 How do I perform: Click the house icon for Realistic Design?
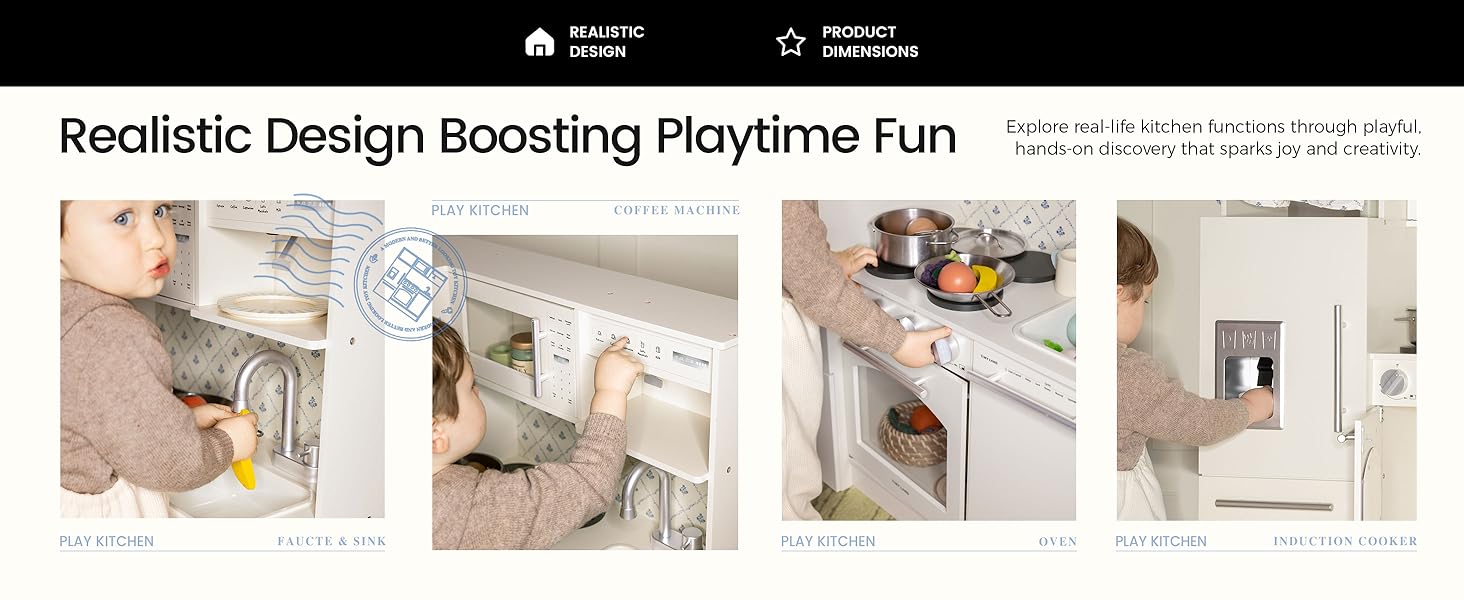(539, 42)
